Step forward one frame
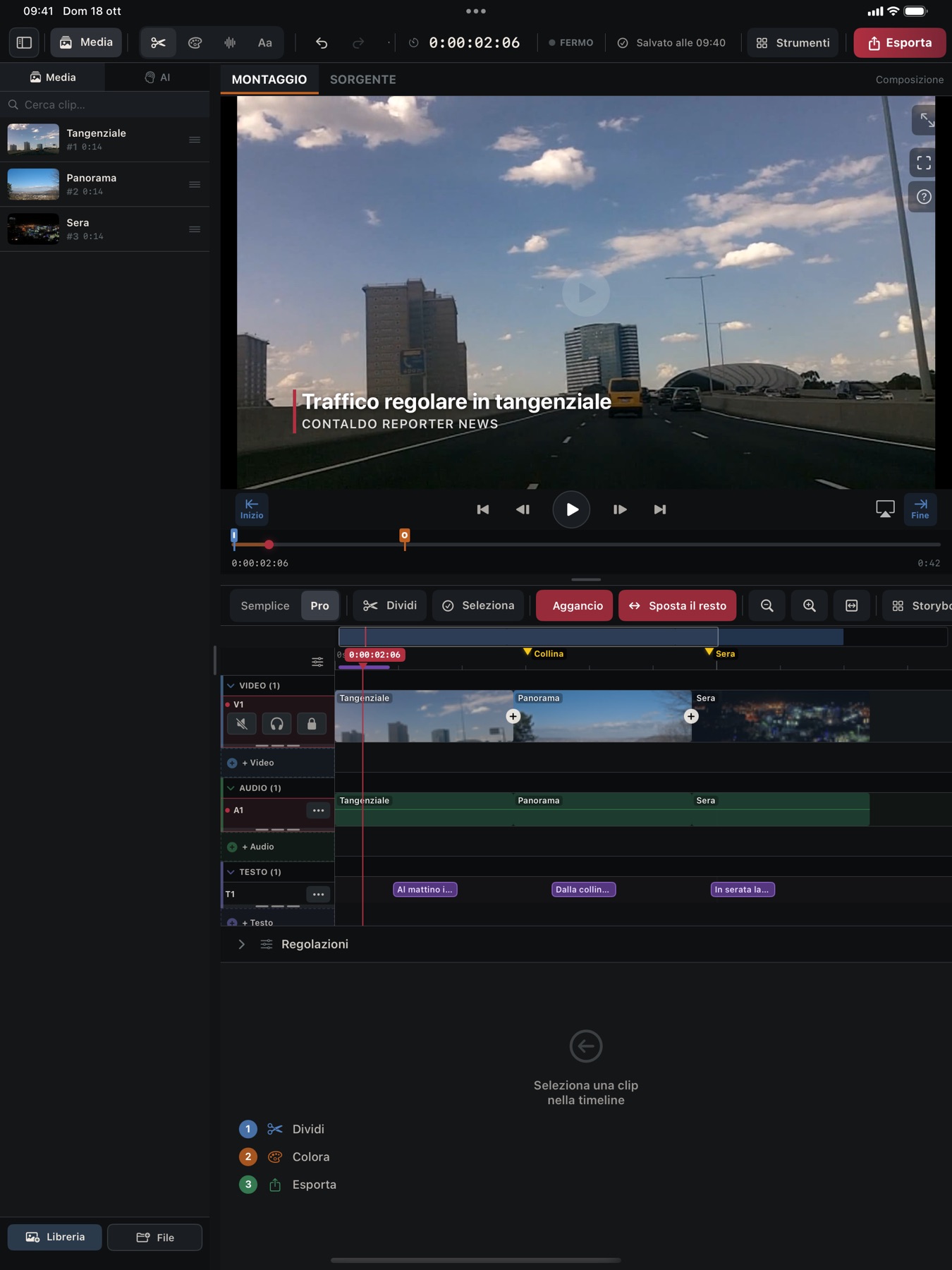The height and width of the screenshot is (1270, 952). tap(620, 509)
